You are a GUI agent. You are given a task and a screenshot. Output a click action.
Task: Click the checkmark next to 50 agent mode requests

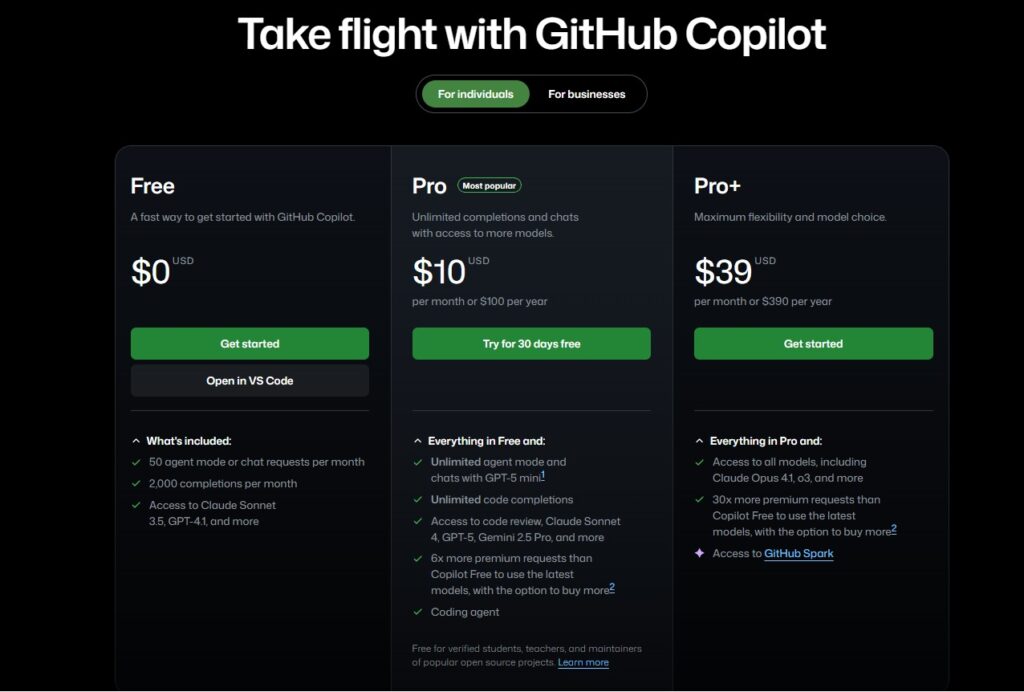click(x=136, y=463)
